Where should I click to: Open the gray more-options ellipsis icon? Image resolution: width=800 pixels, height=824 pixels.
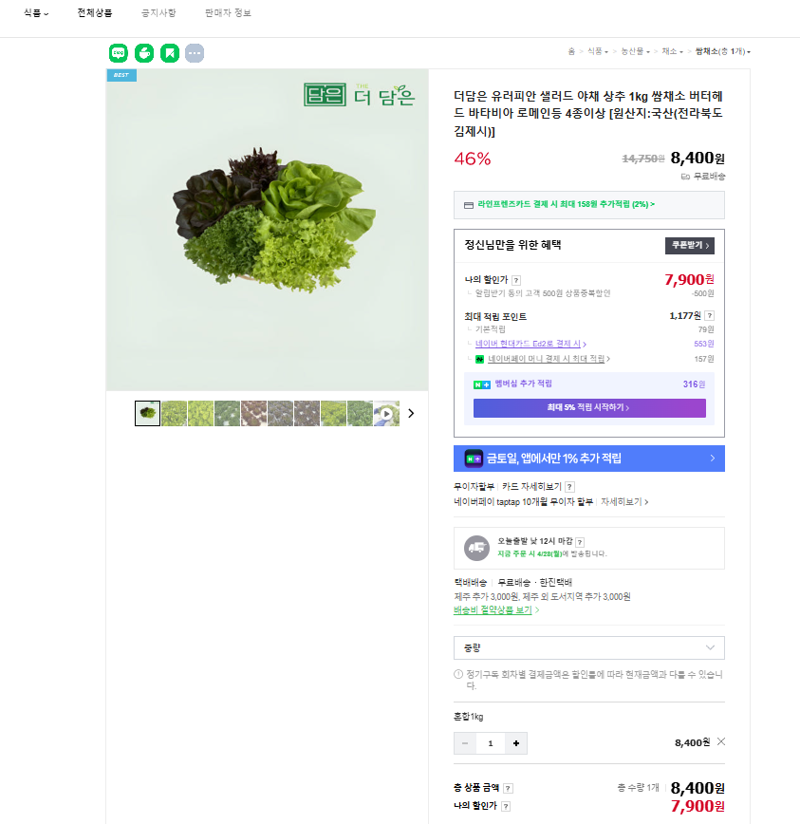(194, 53)
